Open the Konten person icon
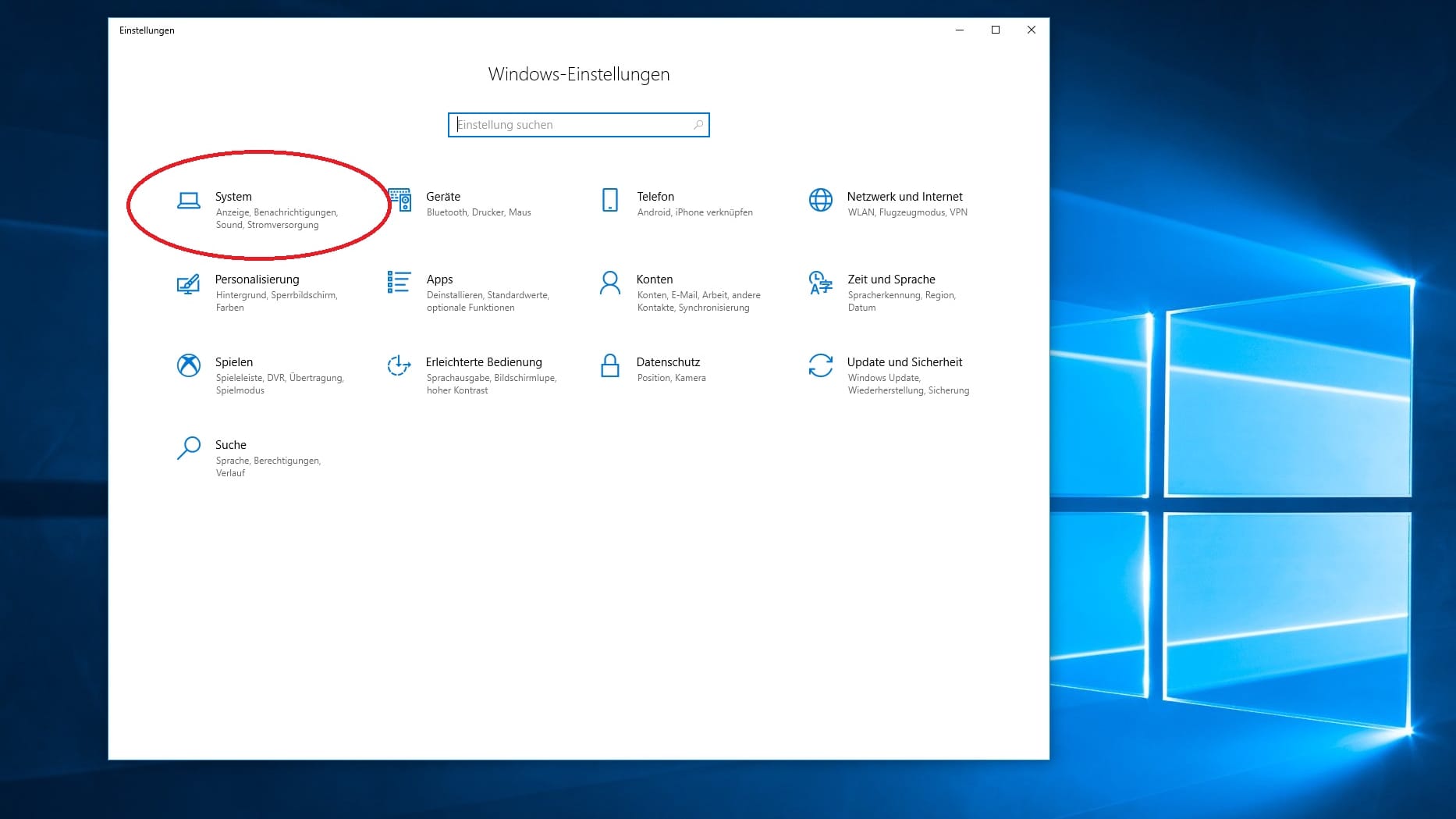 coord(610,283)
